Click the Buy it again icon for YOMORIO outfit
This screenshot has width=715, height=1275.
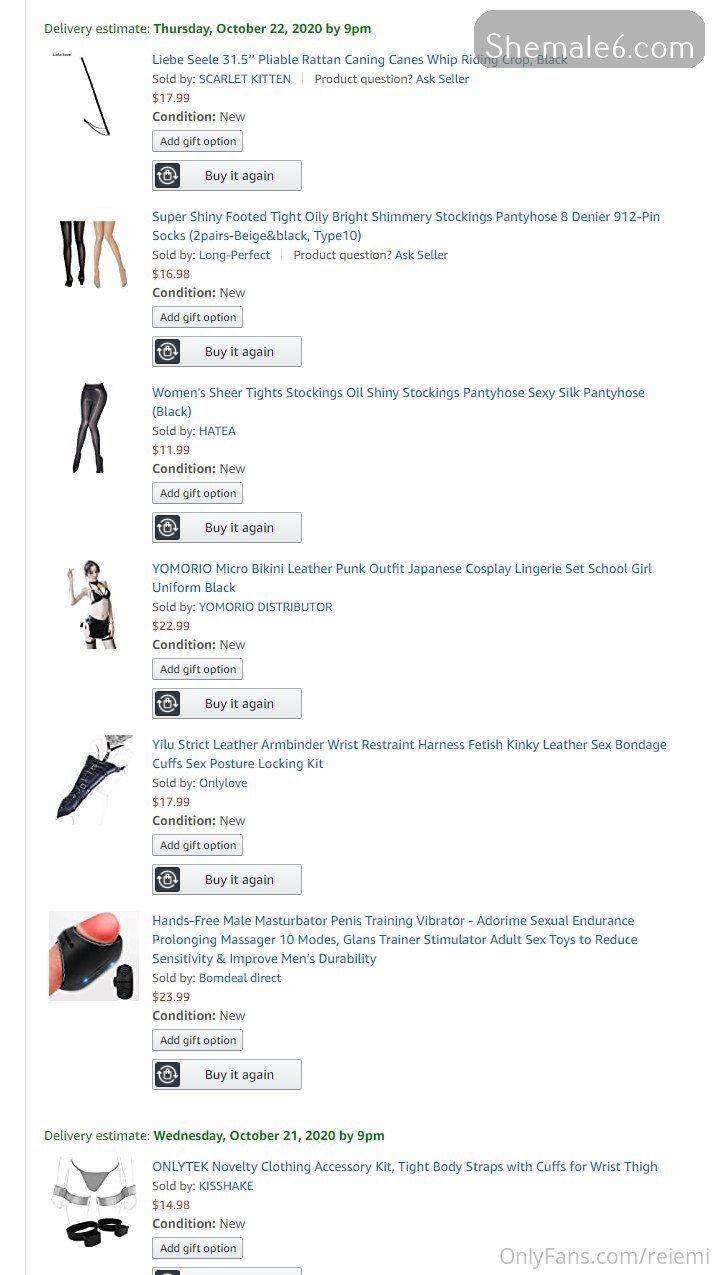pyautogui.click(x=168, y=704)
